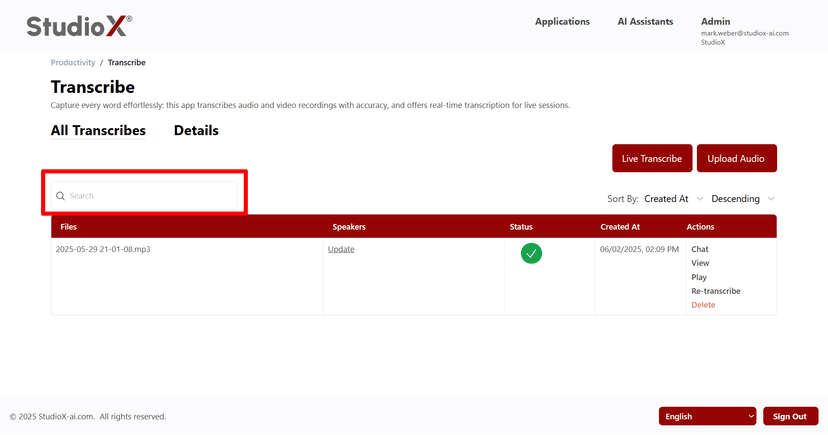Click Play action for the recording
Screen dimensions: 828x435
pos(699,277)
